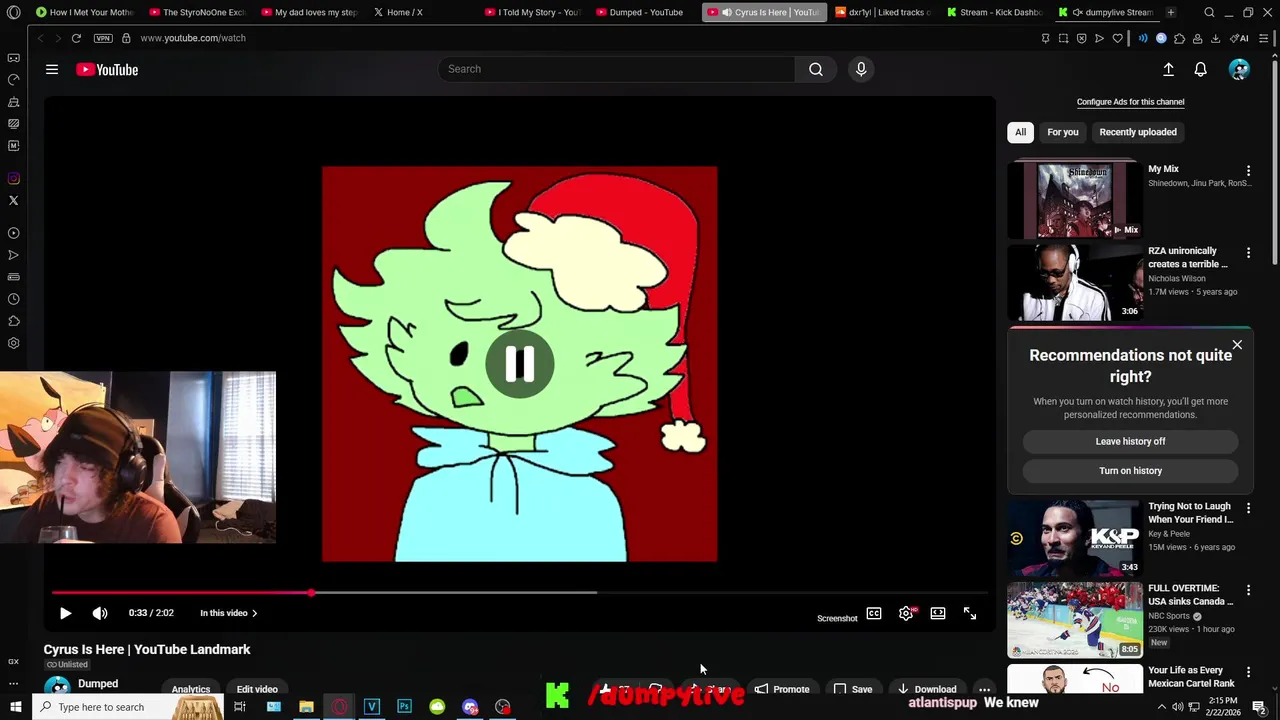The height and width of the screenshot is (720, 1280).
Task: Go to the YouTube home logo
Action: (107, 70)
